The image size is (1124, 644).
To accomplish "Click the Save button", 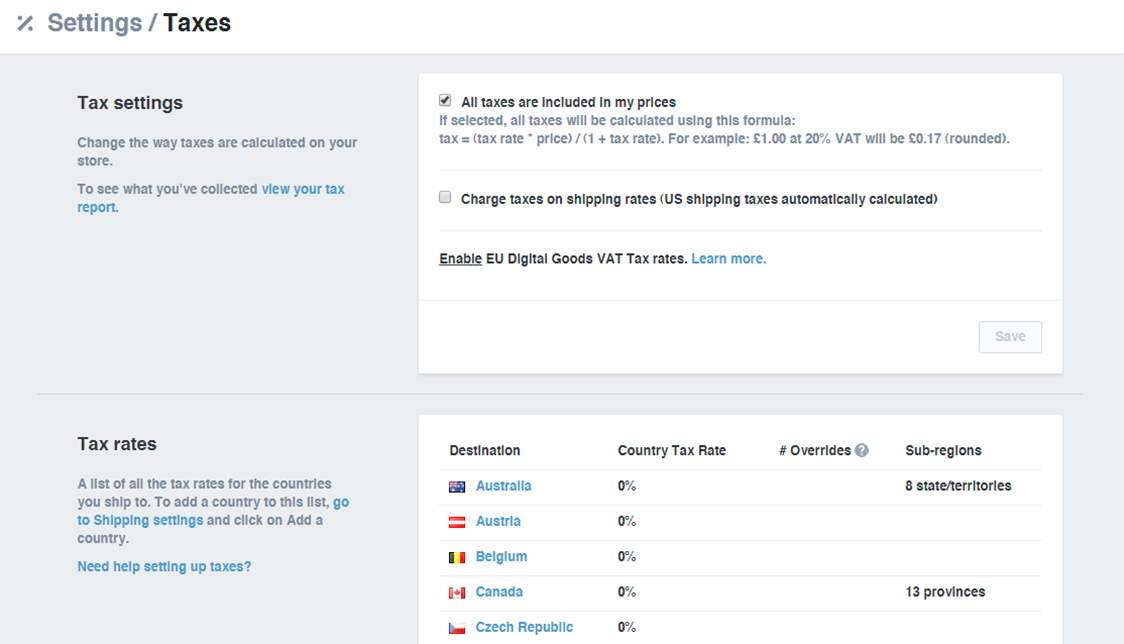I will point(1009,336).
